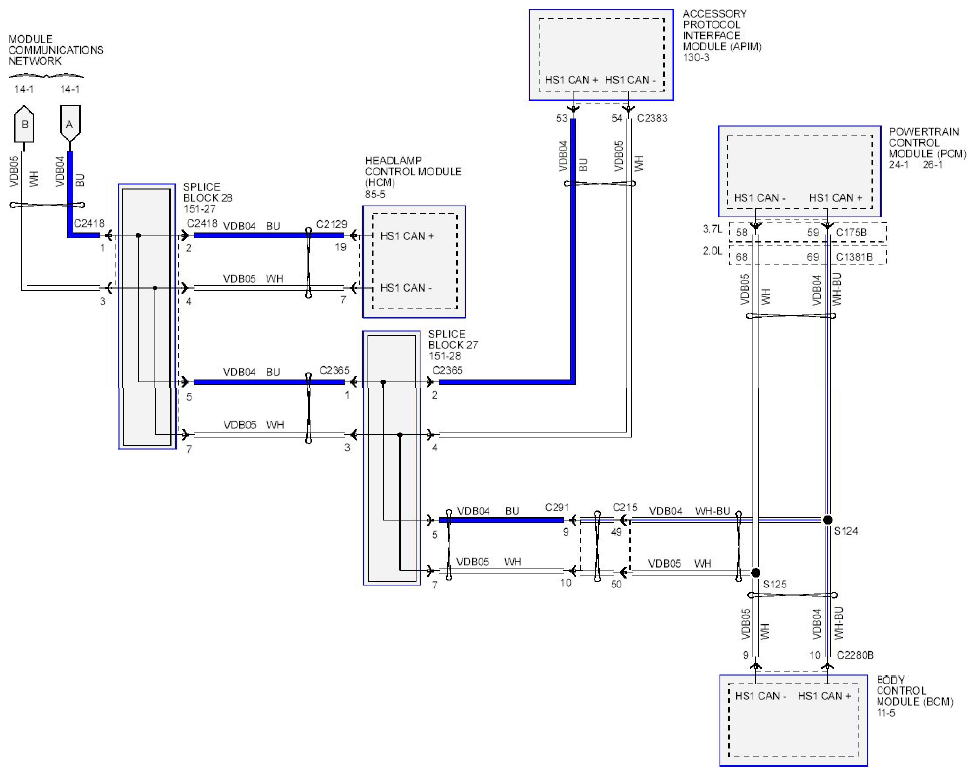The width and height of the screenshot is (976, 776).
Task: Select the "C1381B" connector label
Action: point(854,257)
